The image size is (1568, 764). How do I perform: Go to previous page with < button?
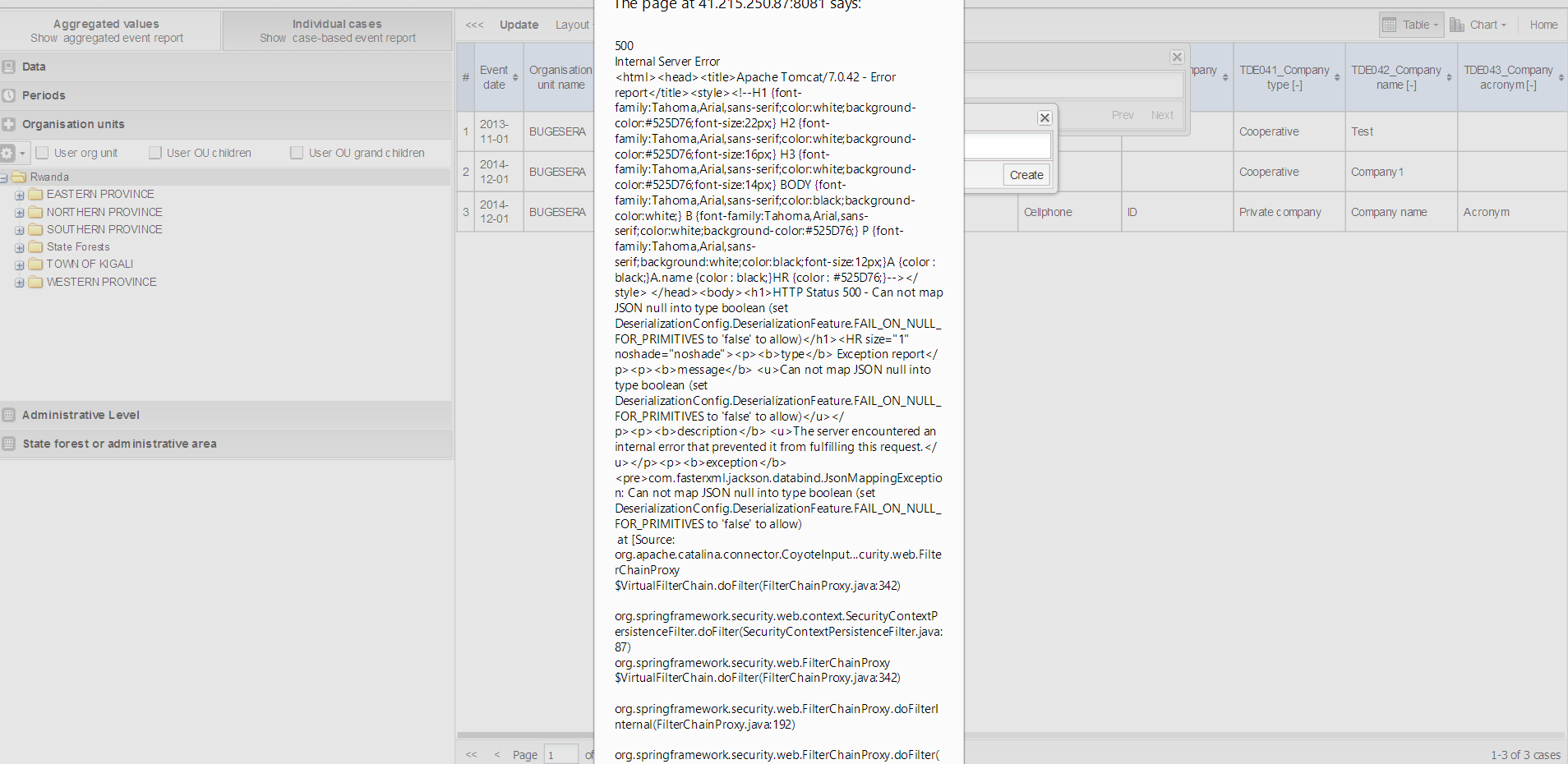(496, 755)
